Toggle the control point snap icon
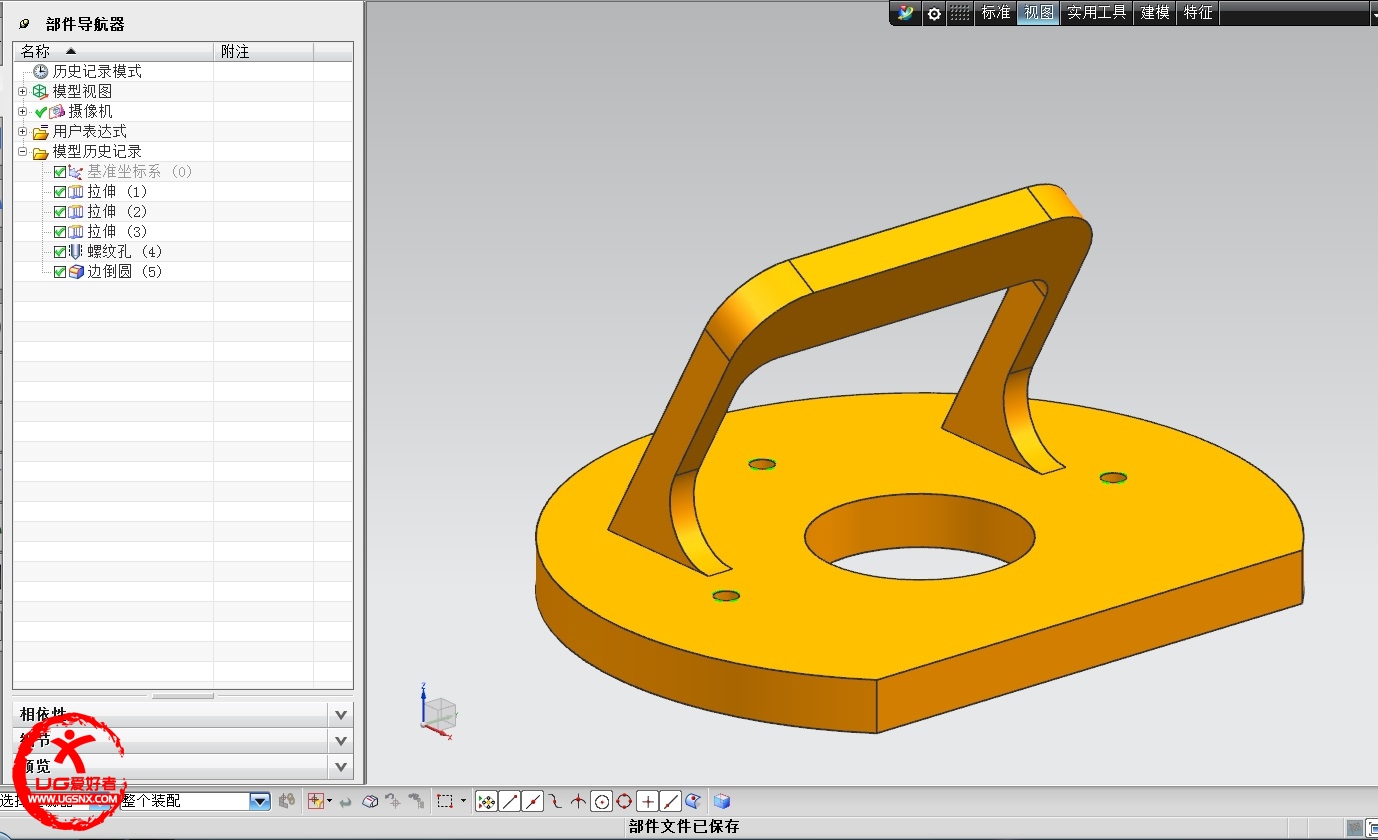Viewport: 1378px width, 840px height. click(555, 801)
